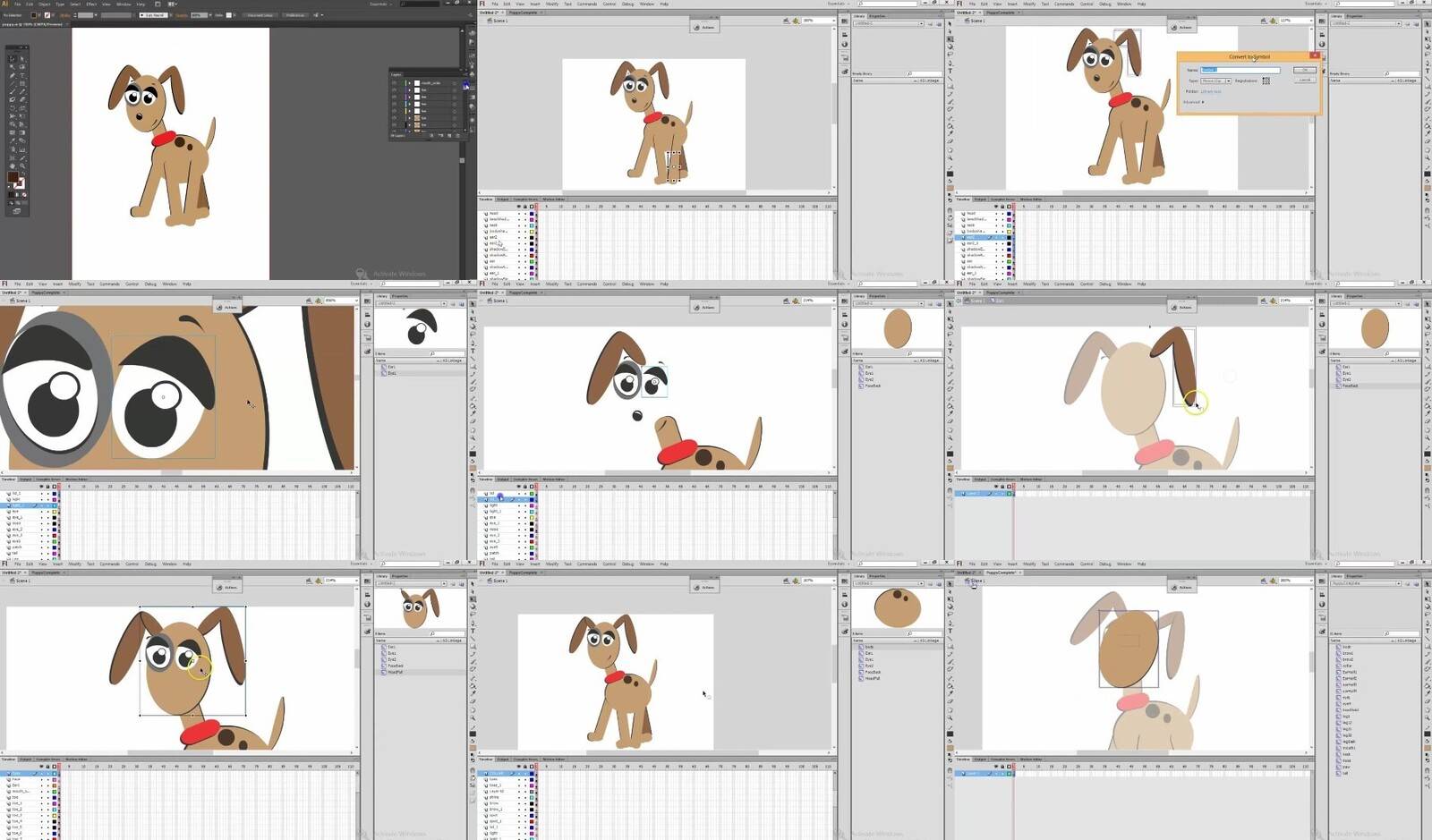Click New Library Panel icon in Convert to Symbol window
Image resolution: width=1432 pixels, height=840 pixels.
coord(1417,24)
